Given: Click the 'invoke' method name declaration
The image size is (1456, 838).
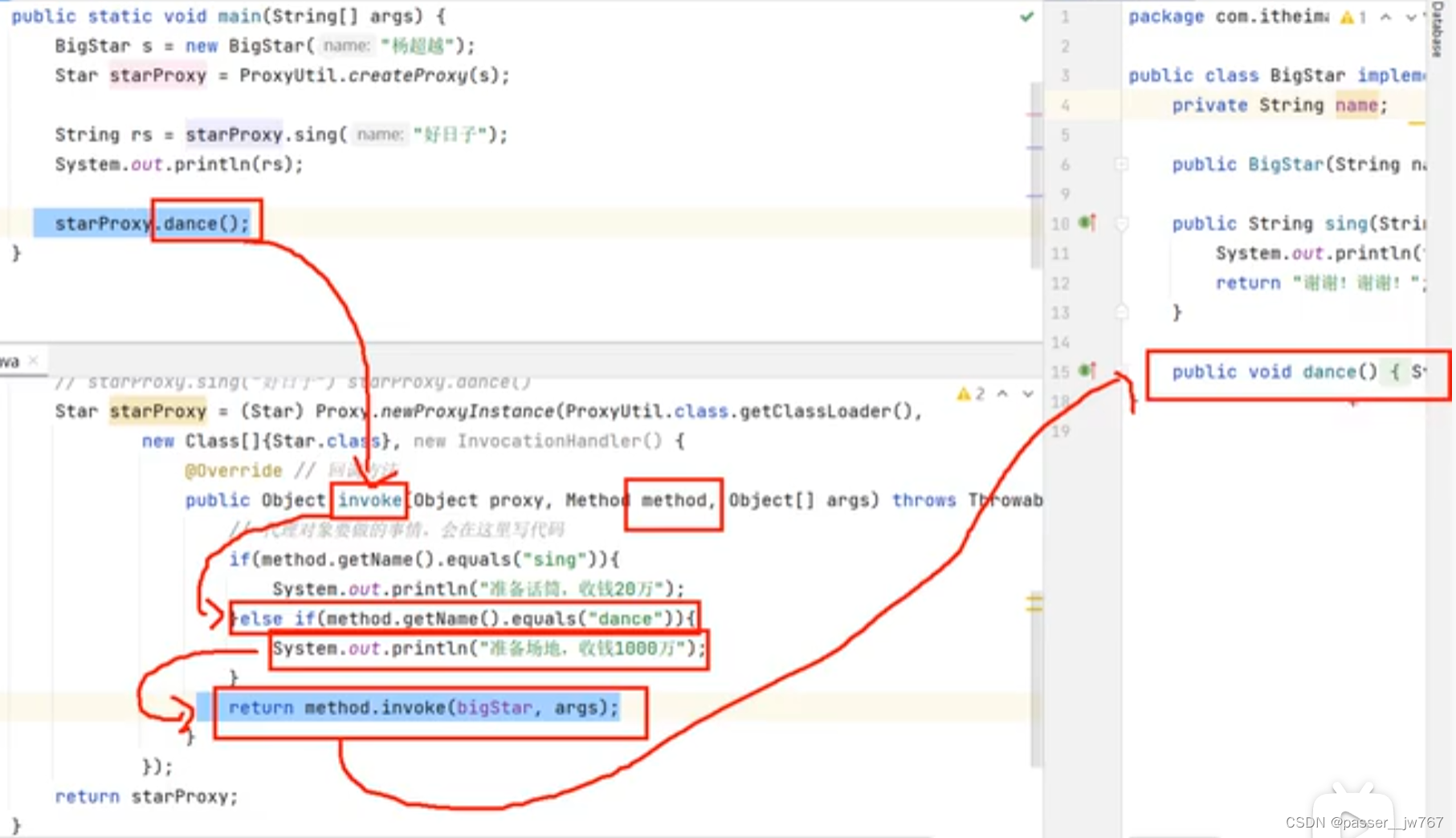Looking at the screenshot, I should click(369, 500).
